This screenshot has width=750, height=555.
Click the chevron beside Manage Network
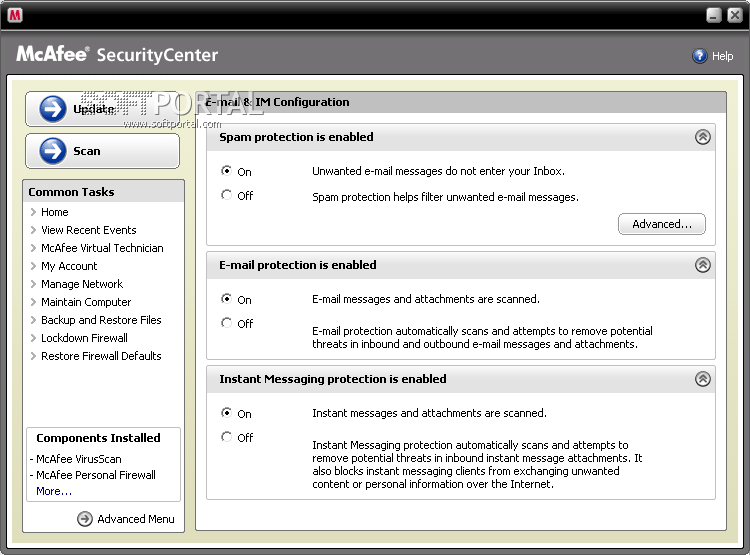33,284
